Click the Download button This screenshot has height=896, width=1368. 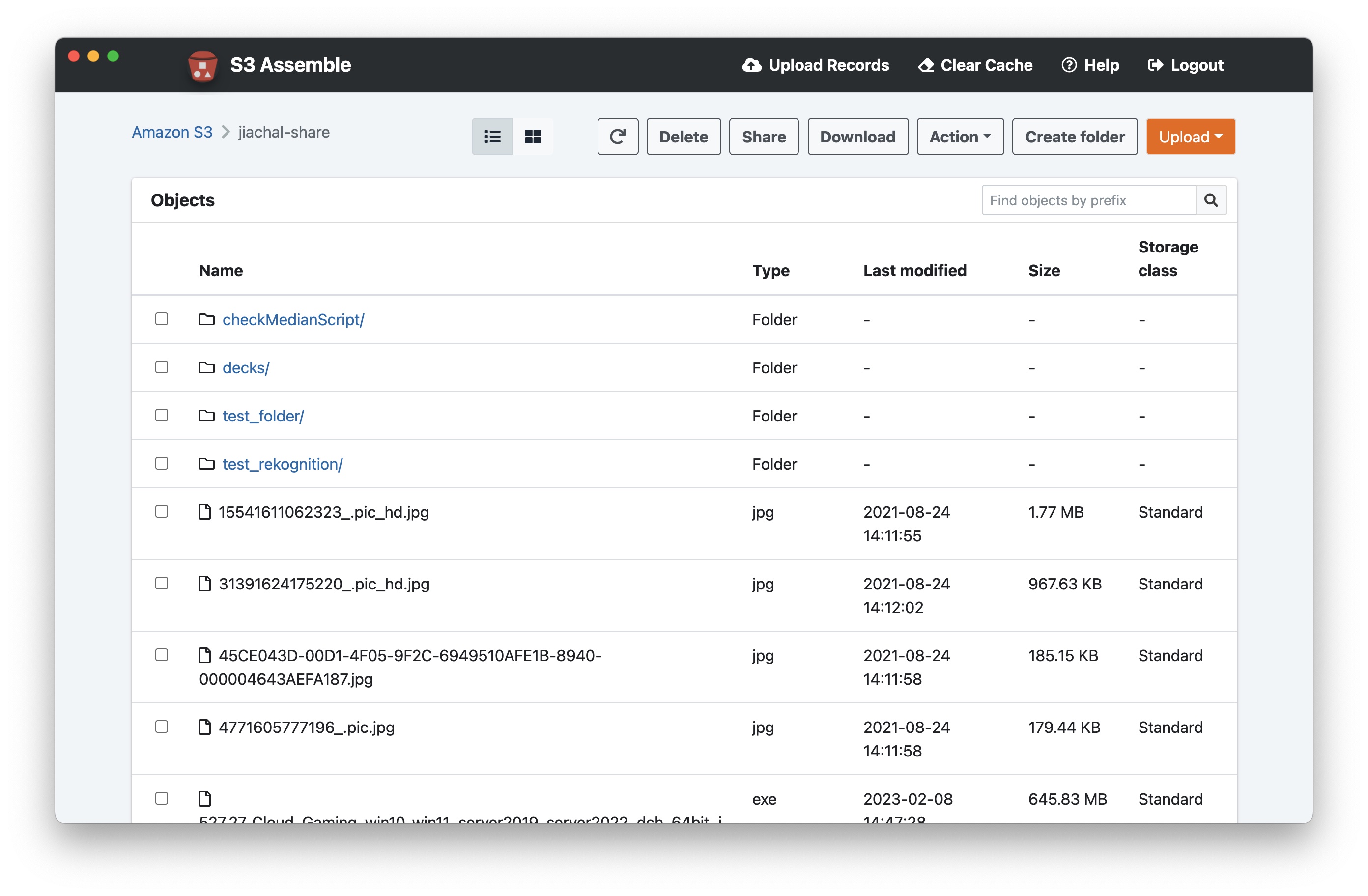pos(857,137)
